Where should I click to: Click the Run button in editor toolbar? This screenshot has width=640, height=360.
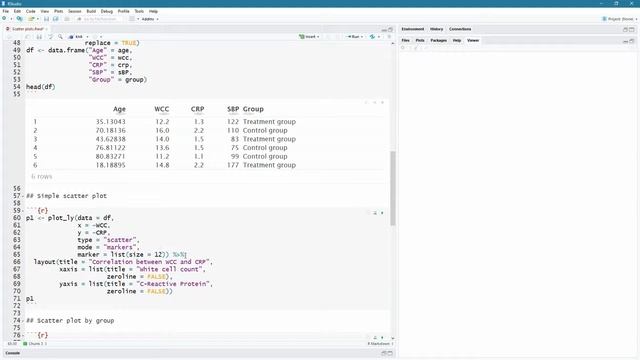pos(354,37)
